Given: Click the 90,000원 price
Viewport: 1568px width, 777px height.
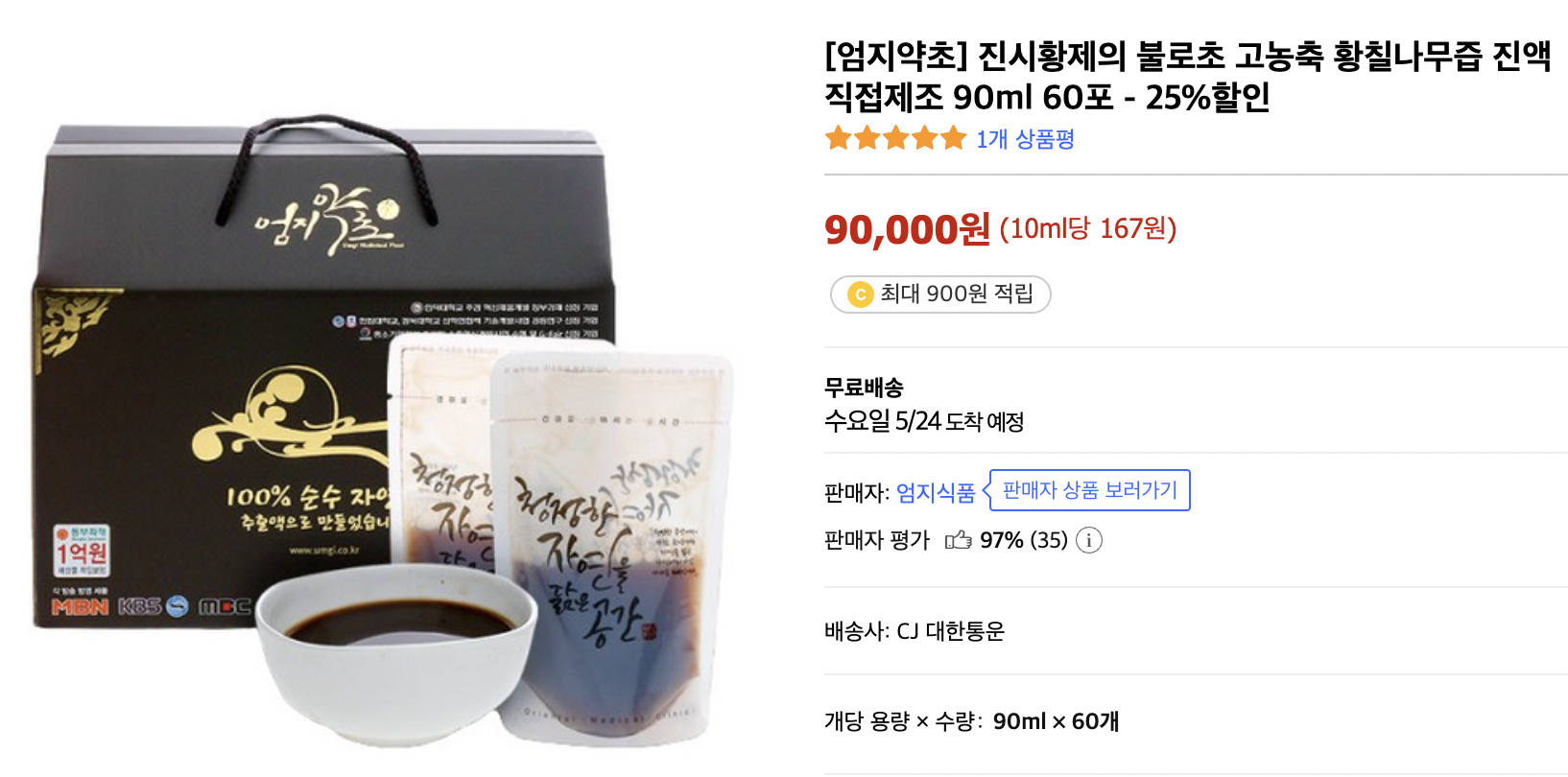Looking at the screenshot, I should tap(907, 229).
